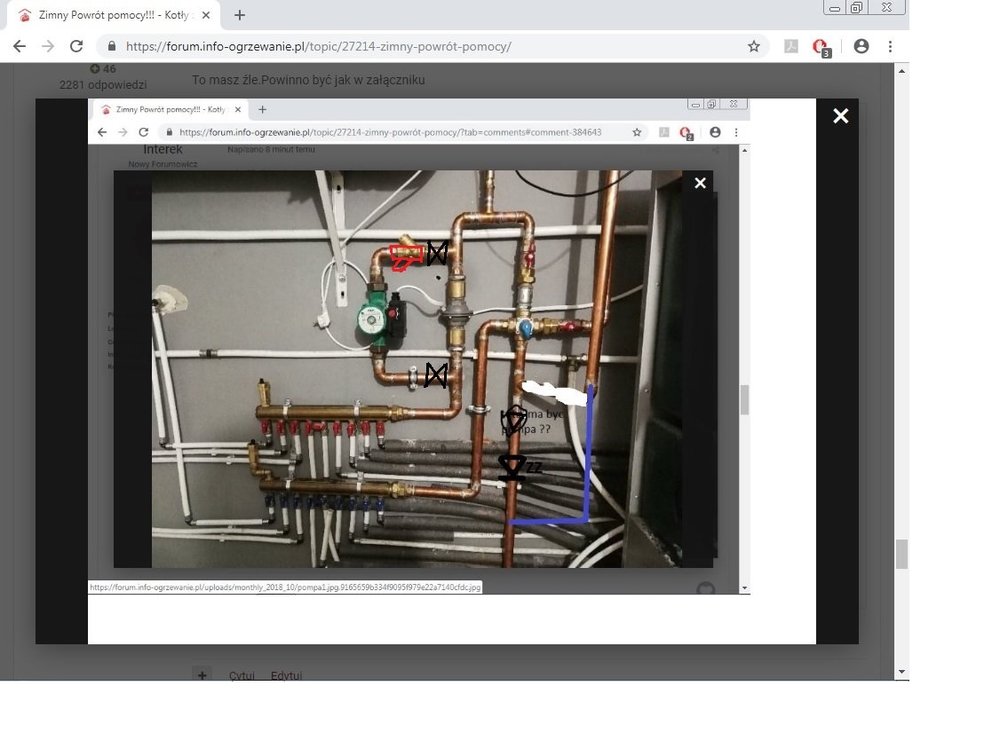Go back to the previous page
Viewport: 1000px width, 749px height.
point(19,46)
